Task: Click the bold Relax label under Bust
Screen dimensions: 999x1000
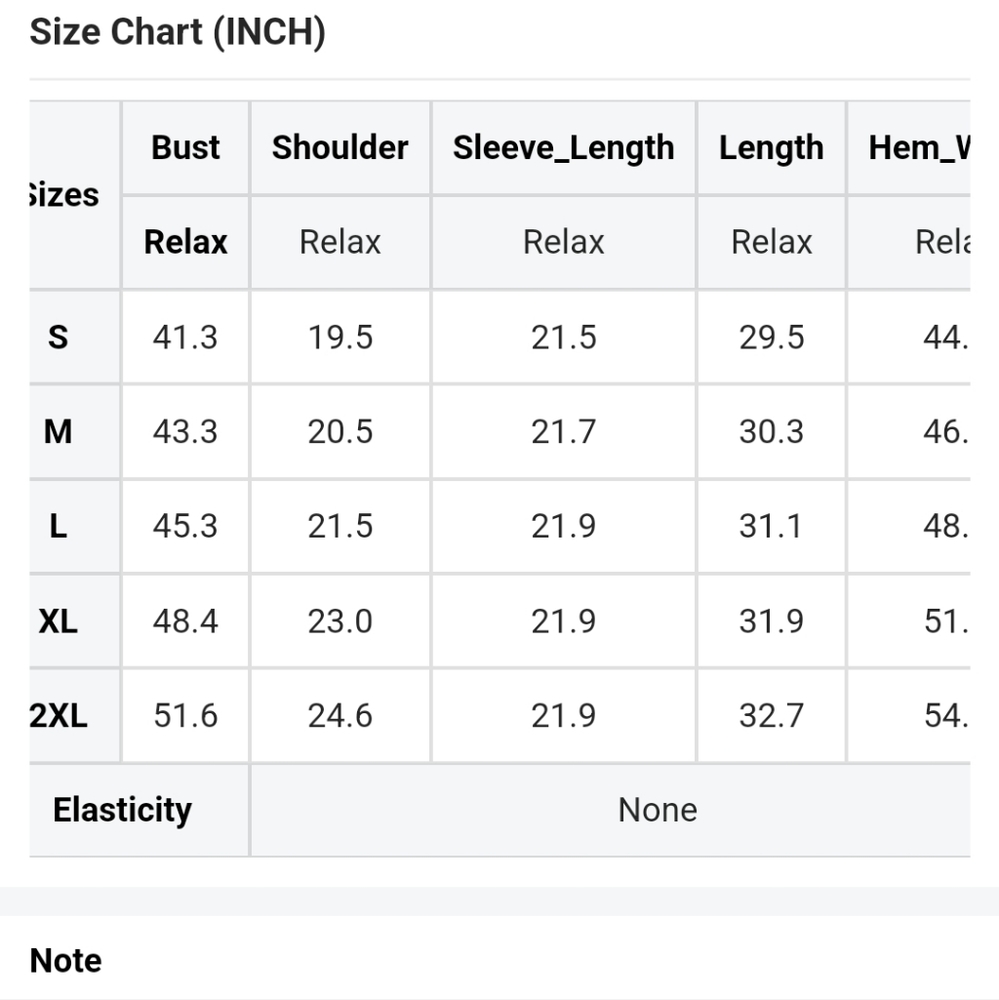Action: (185, 242)
